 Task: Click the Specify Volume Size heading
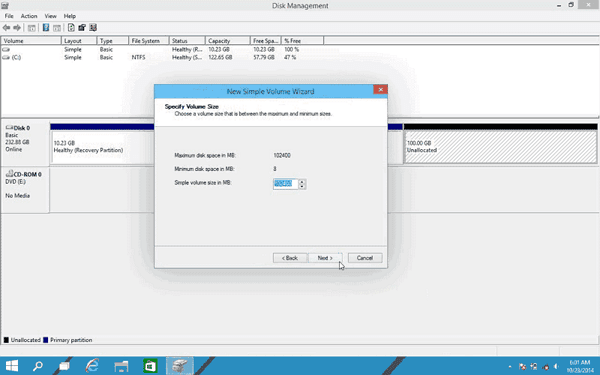(191, 106)
